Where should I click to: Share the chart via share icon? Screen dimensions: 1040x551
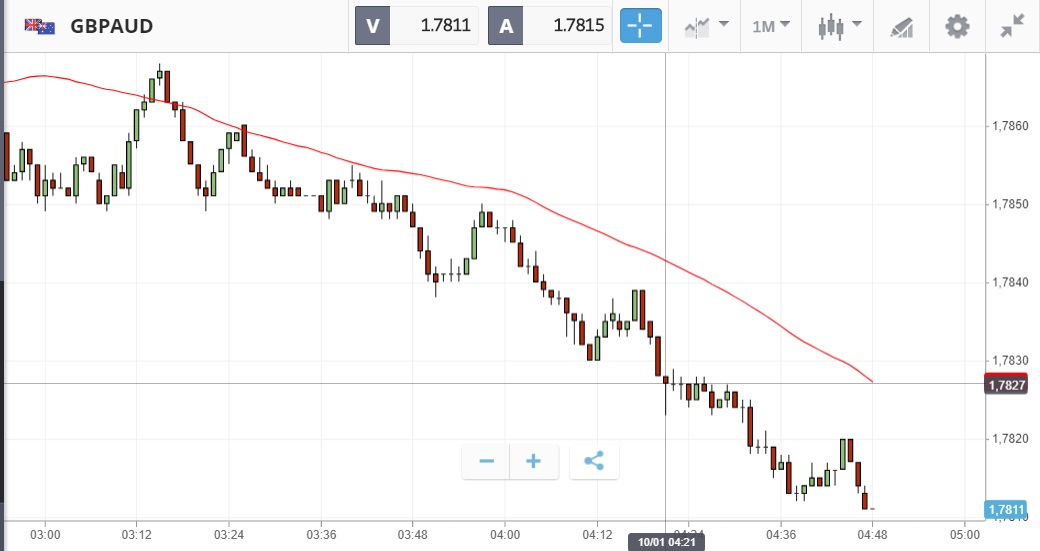click(594, 461)
